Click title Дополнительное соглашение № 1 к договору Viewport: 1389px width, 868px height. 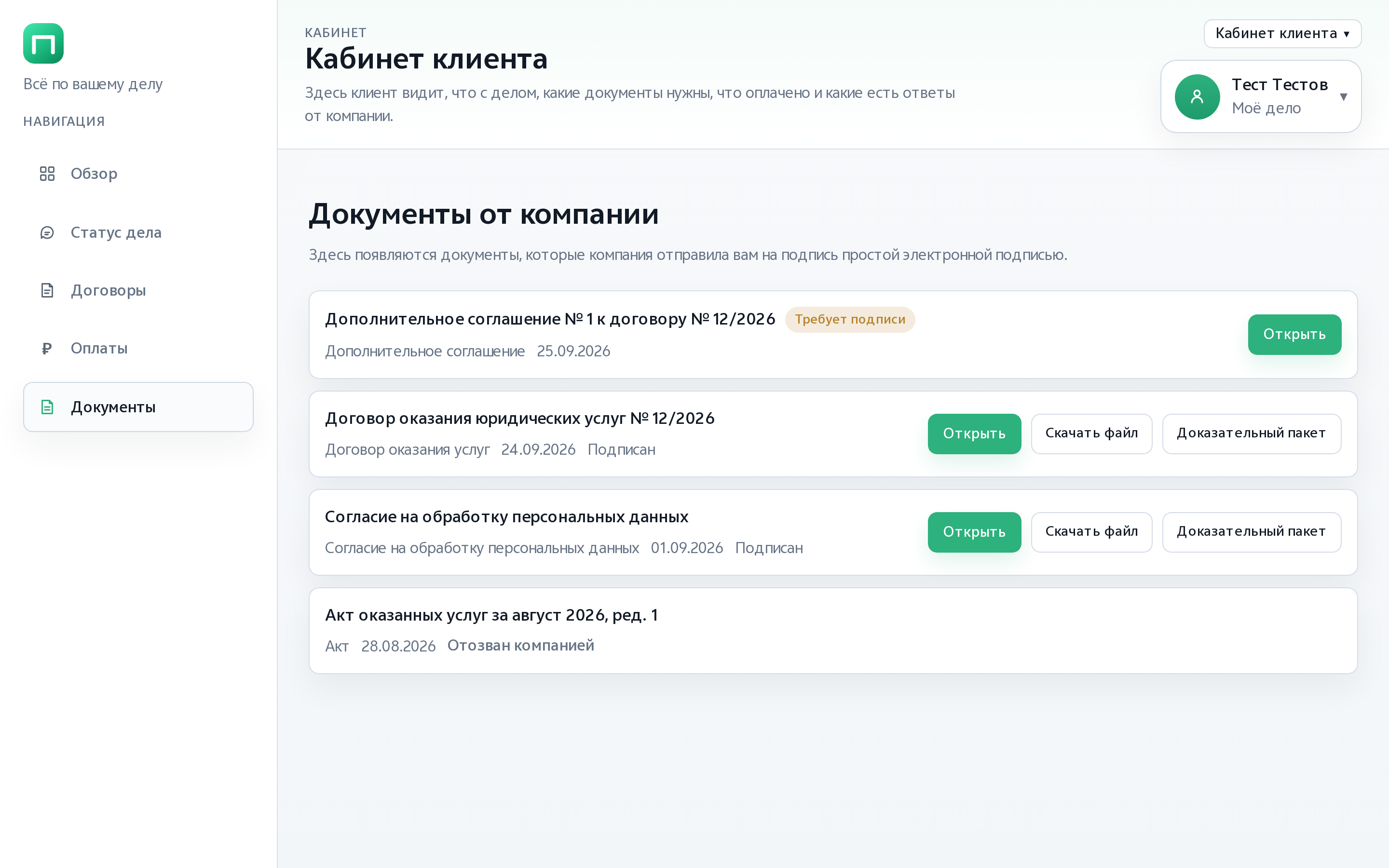[550, 319]
